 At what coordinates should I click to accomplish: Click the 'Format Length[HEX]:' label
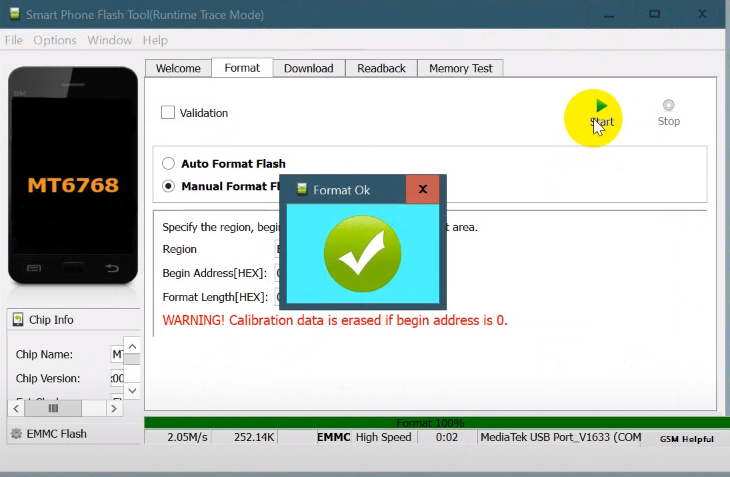point(215,297)
